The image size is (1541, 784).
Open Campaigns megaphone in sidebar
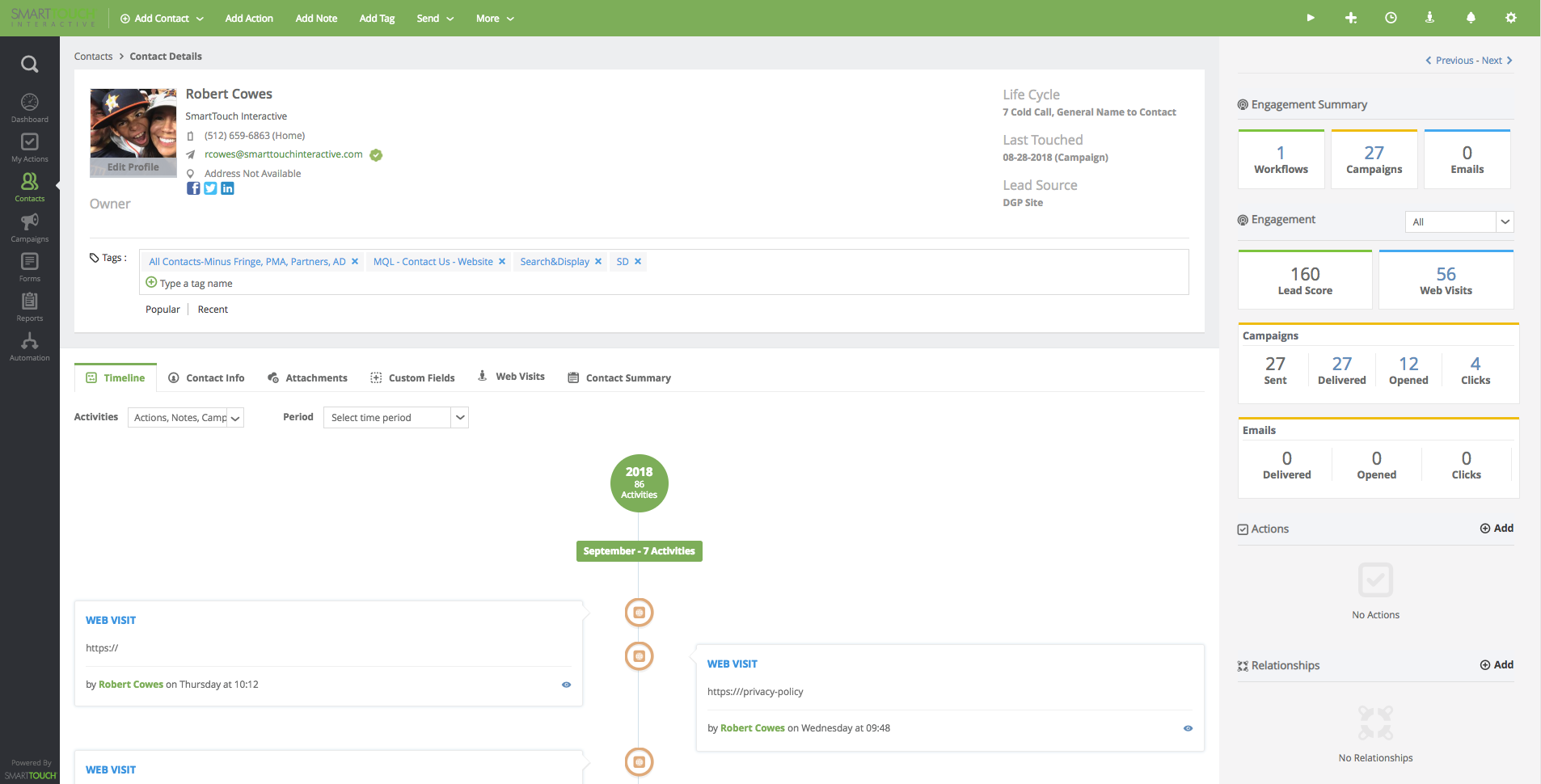click(30, 228)
